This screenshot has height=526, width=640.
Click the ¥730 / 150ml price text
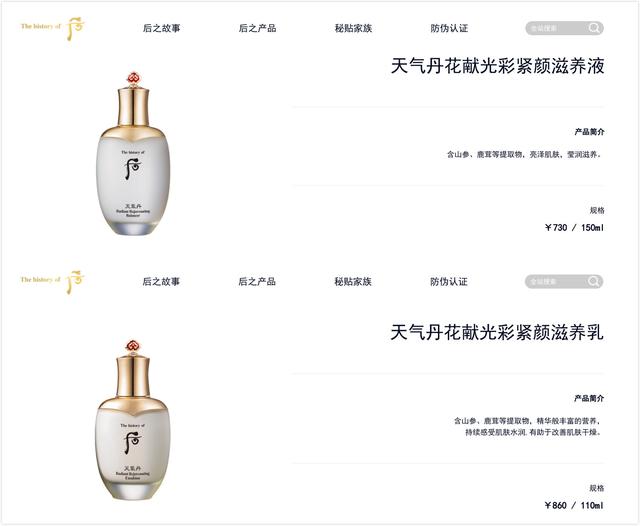coord(574,228)
